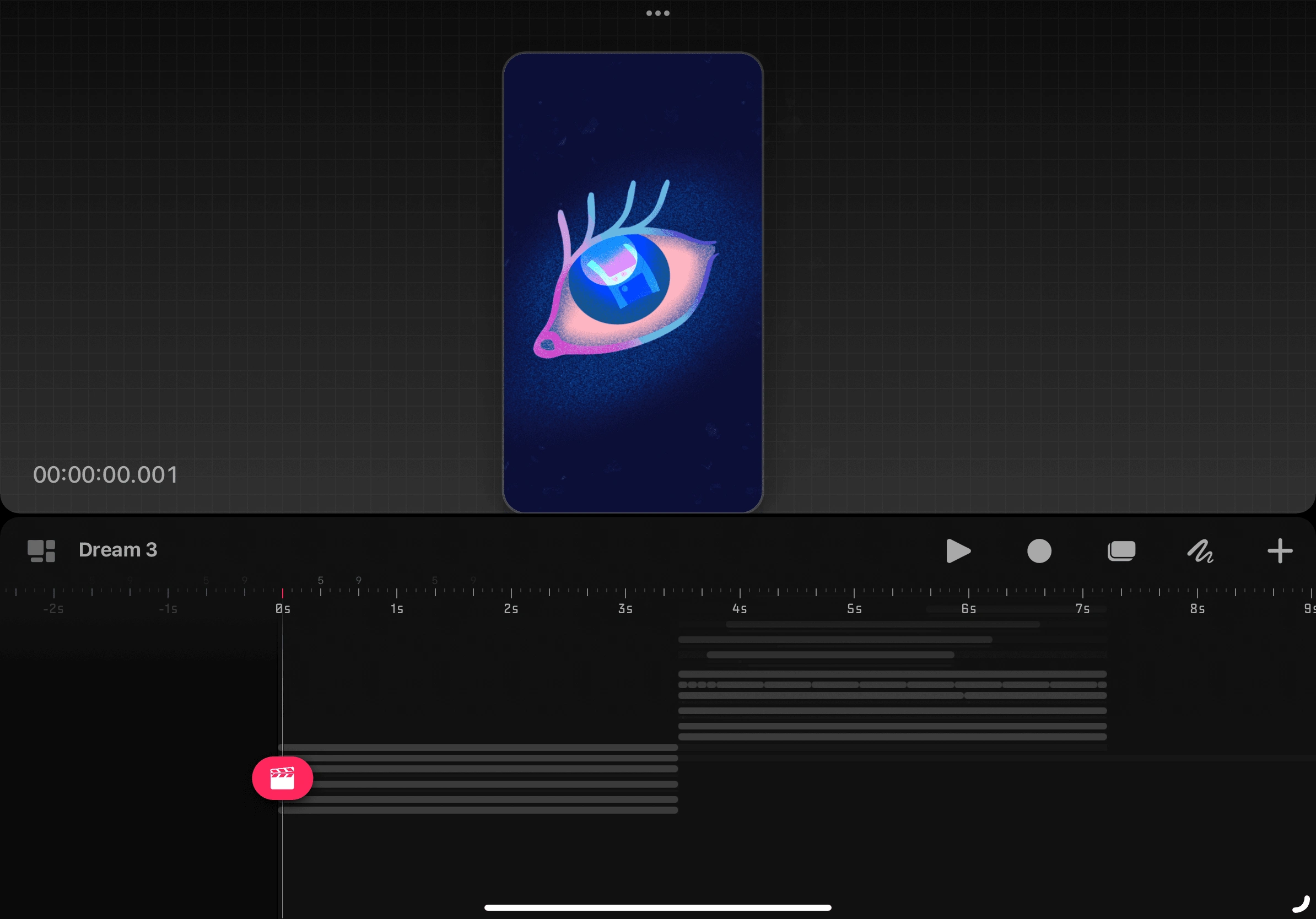Click the 4s label on timeline ruler
Image resolution: width=1316 pixels, height=919 pixels.
740,608
